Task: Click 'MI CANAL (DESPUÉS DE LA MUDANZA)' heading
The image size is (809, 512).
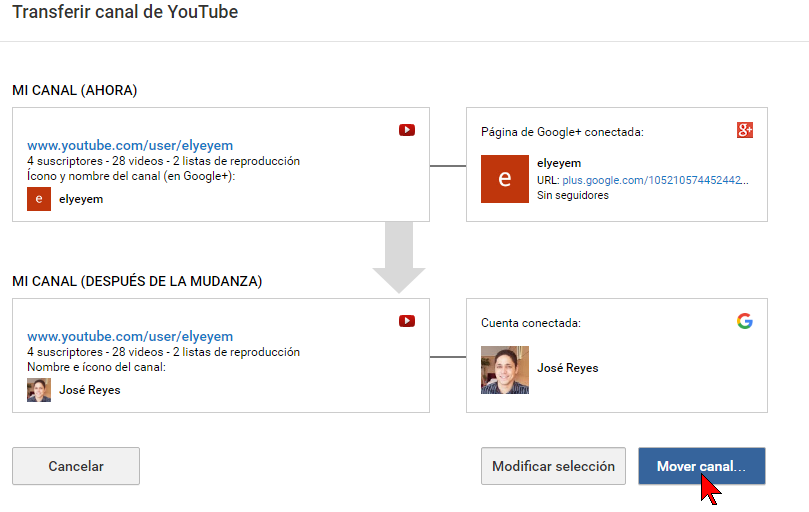Action: coord(137,281)
